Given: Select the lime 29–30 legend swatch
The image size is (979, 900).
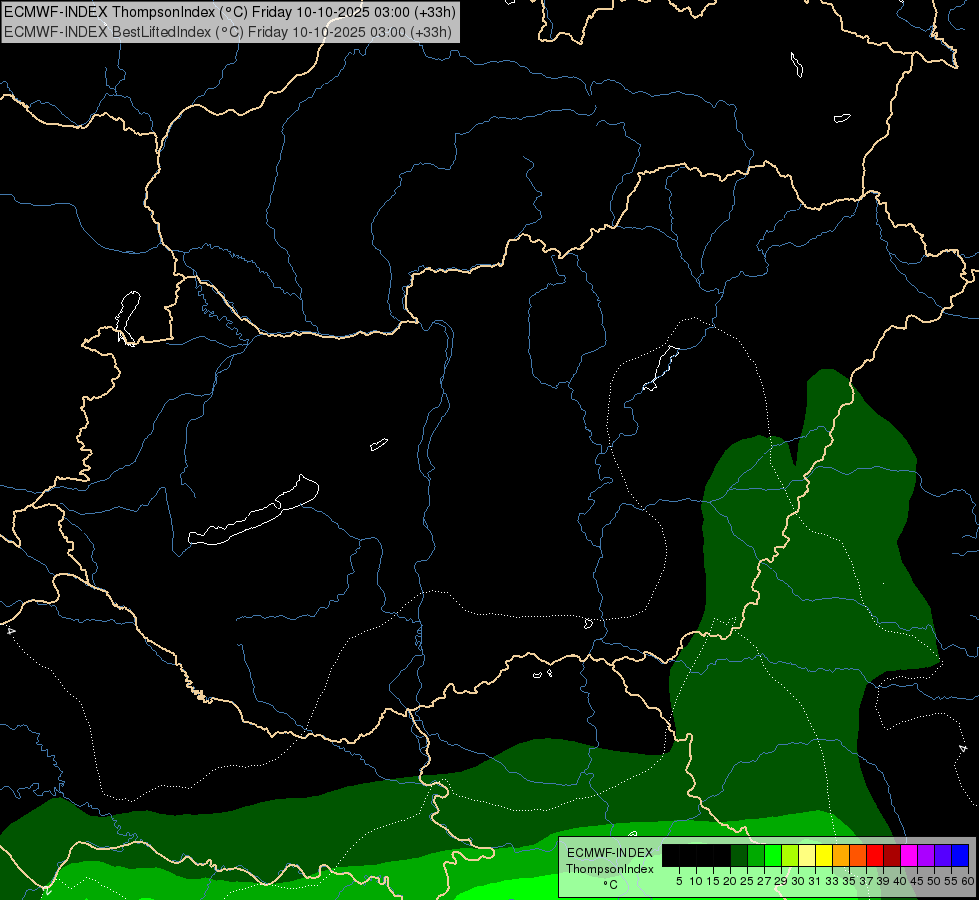Looking at the screenshot, I should [x=790, y=855].
